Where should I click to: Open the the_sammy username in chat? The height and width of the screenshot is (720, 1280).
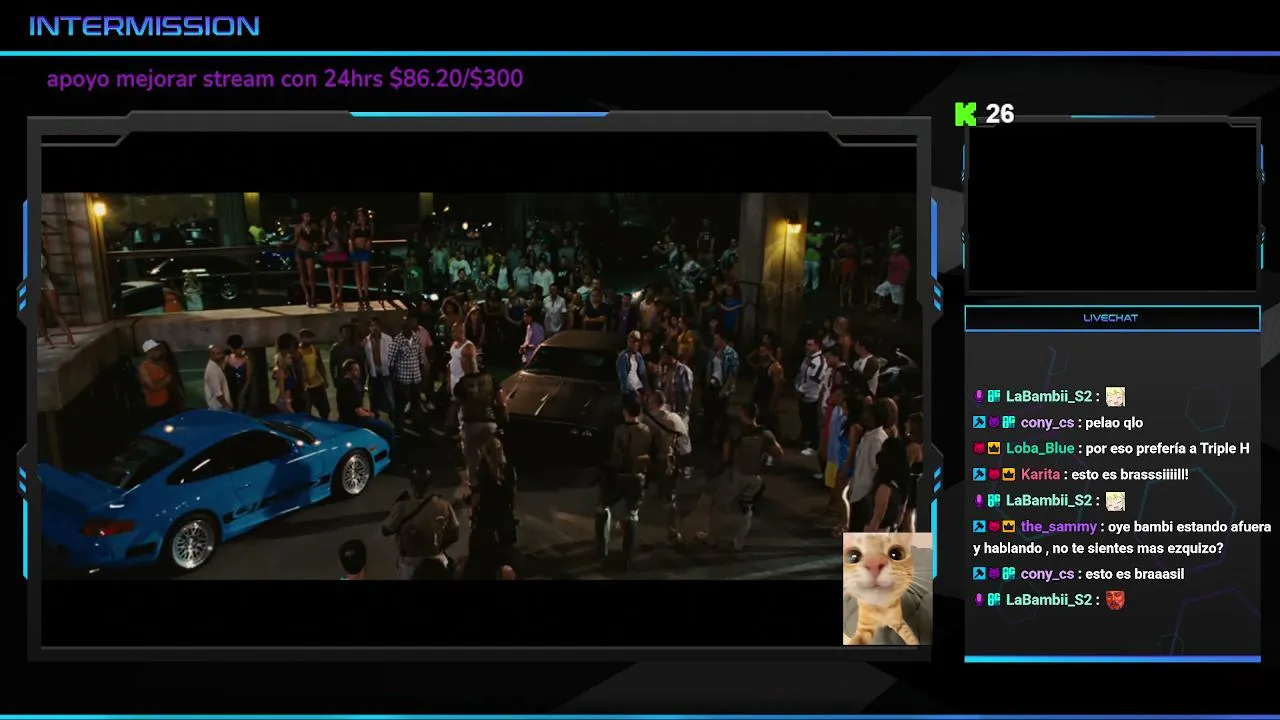[x=1059, y=527]
